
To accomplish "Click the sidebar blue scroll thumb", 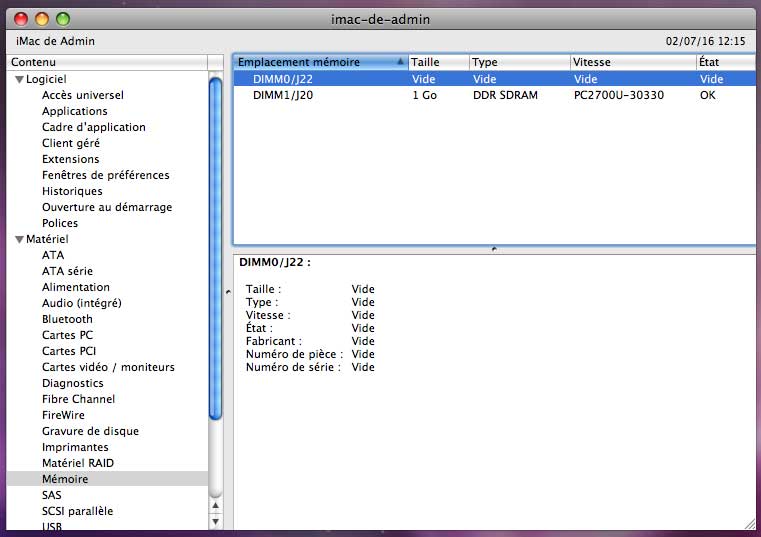I will coord(215,248).
